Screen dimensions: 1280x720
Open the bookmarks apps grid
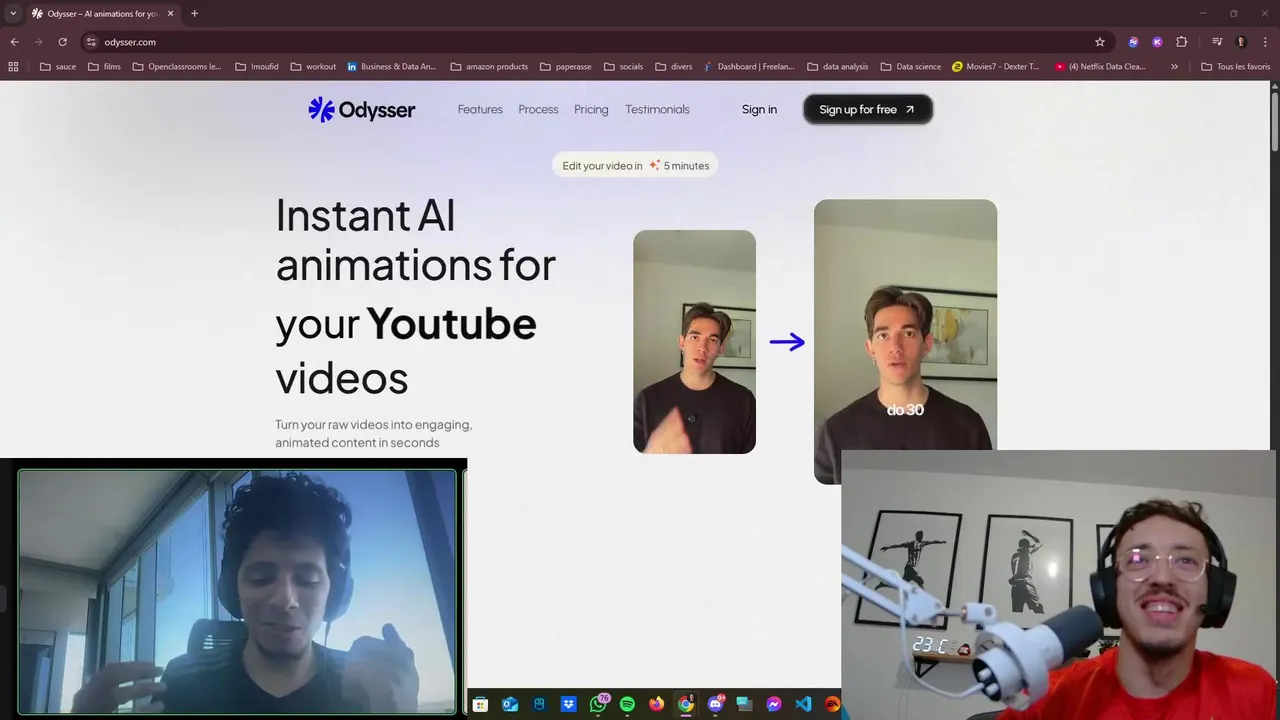click(x=13, y=67)
